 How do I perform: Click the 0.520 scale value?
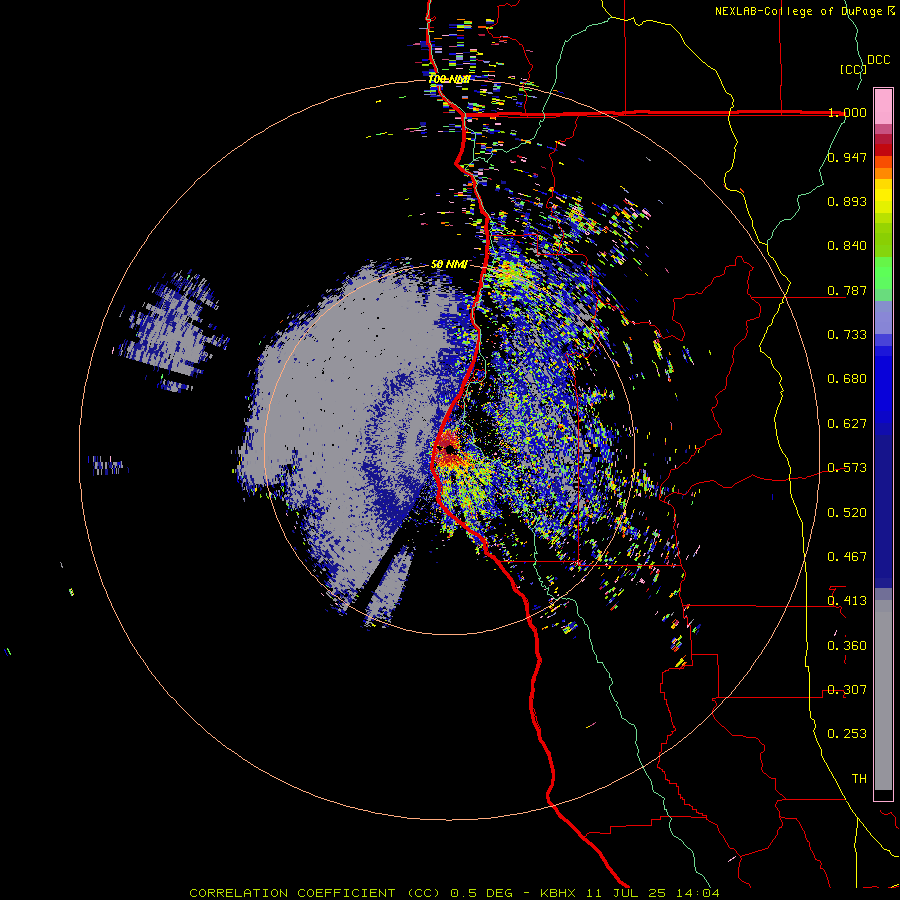847,513
